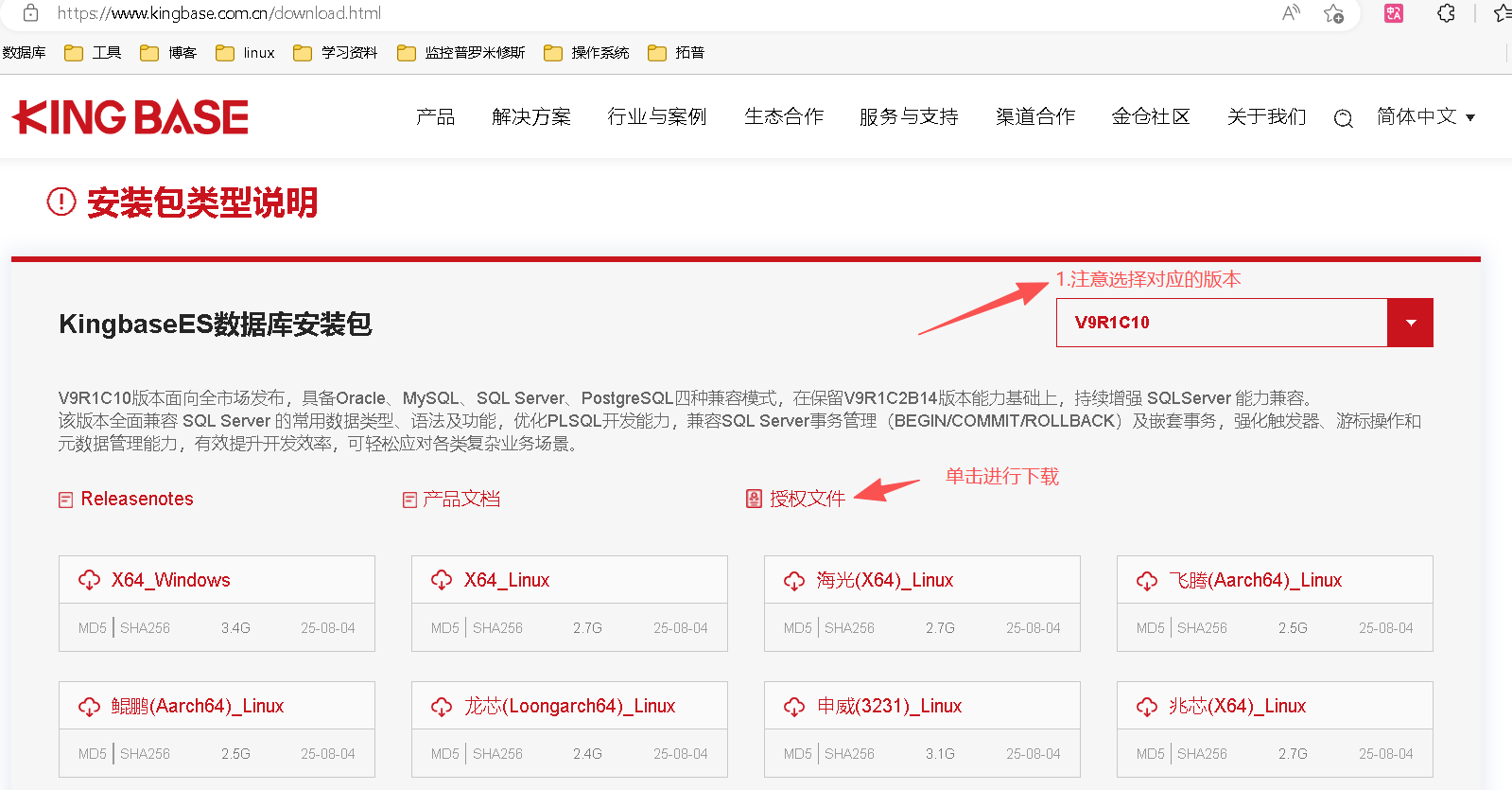This screenshot has height=790, width=1512.
Task: Open the 产品 menu
Action: (435, 116)
